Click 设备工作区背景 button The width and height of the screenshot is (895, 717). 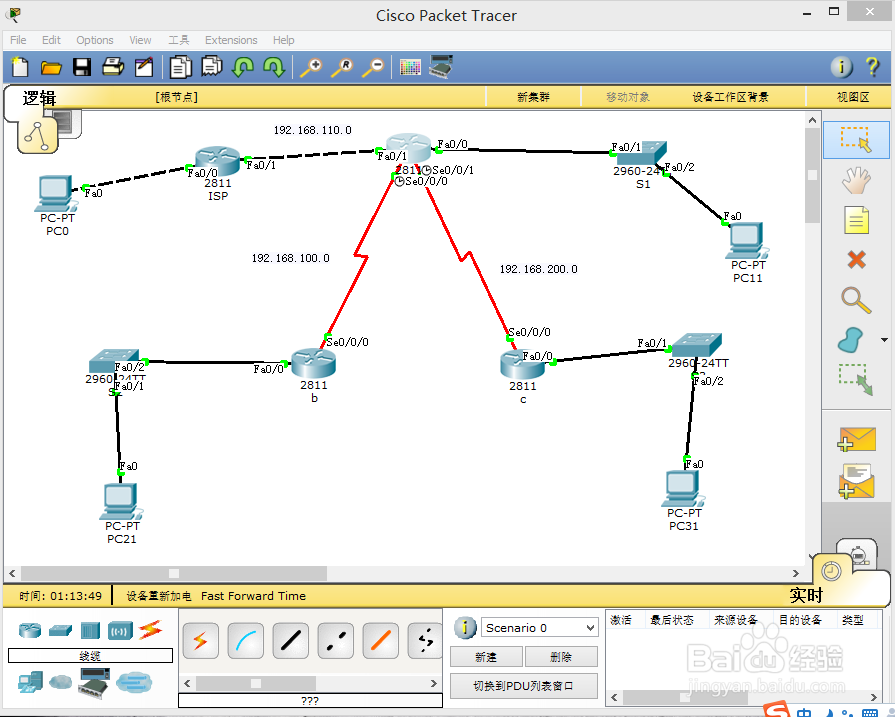(731, 97)
